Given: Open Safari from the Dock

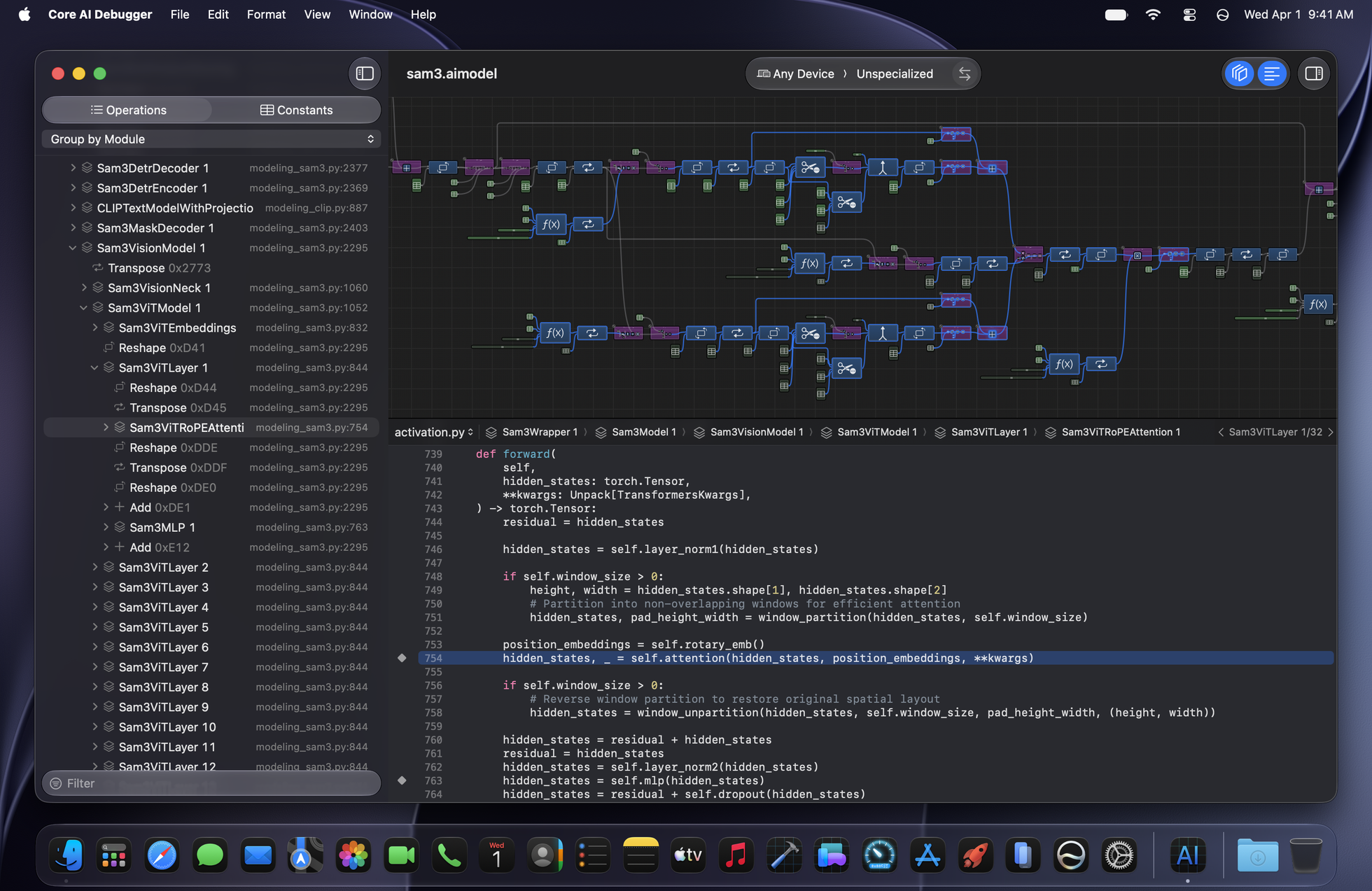Looking at the screenshot, I should pyautogui.click(x=162, y=855).
